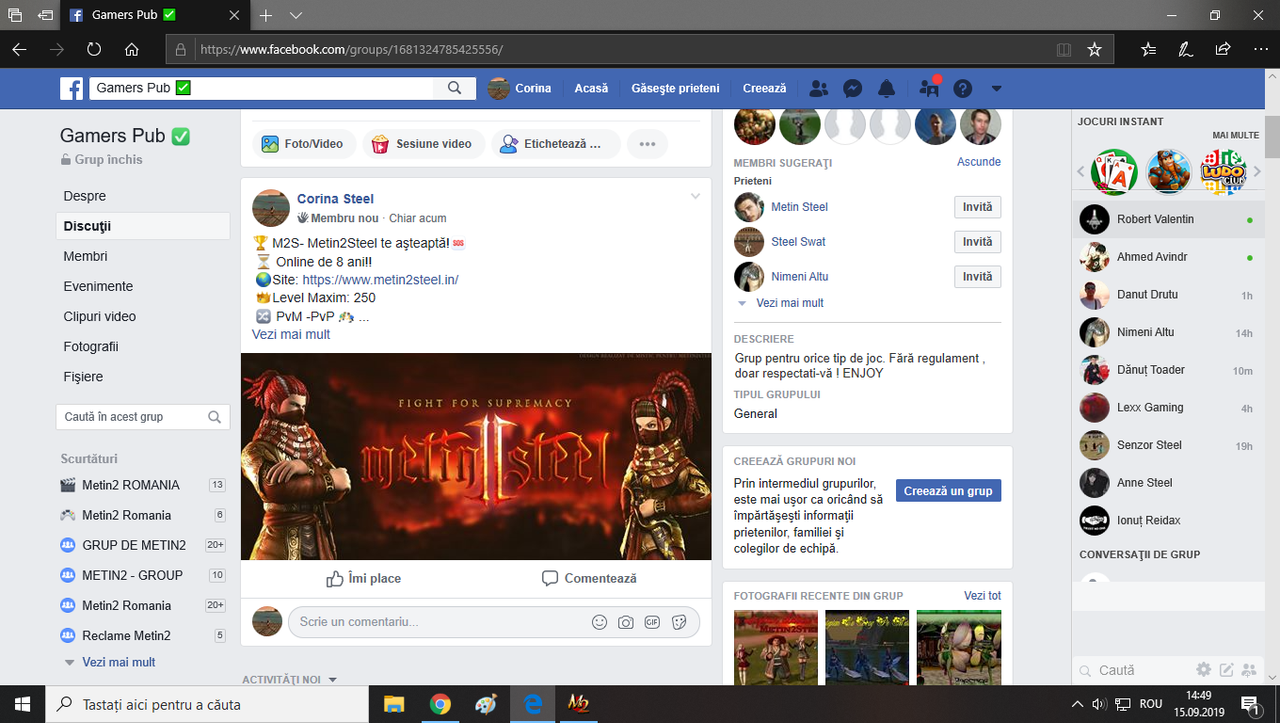Open the Edge add notes pen icon

tap(1185, 49)
